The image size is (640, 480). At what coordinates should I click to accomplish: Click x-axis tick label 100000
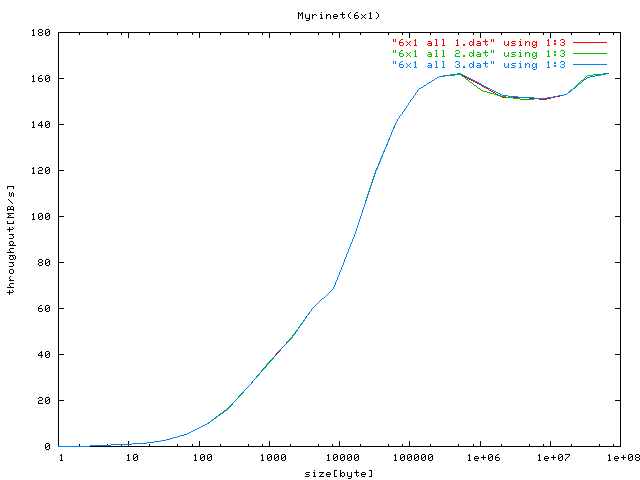413,458
